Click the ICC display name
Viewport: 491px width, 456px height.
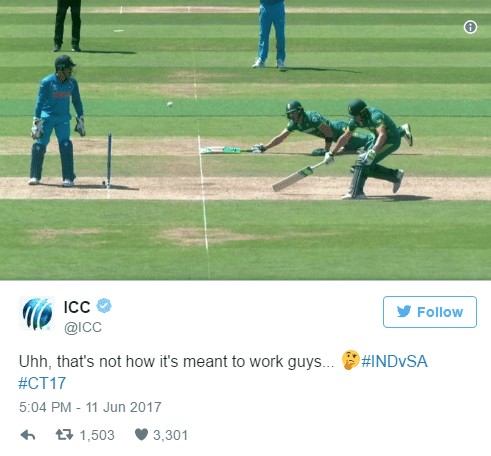pos(77,307)
